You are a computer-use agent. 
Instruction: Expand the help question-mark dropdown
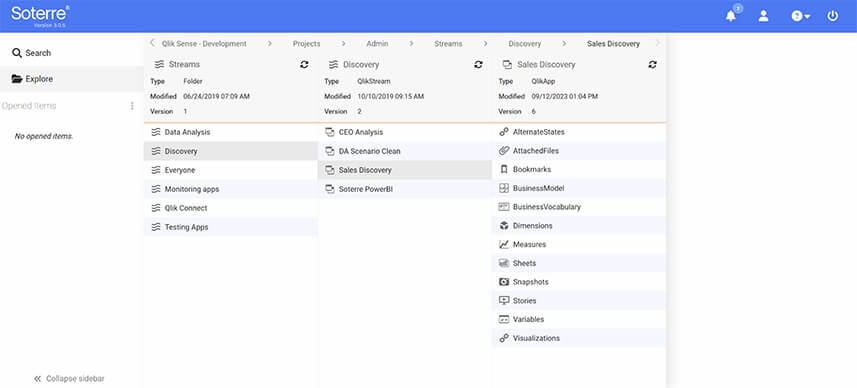800,16
